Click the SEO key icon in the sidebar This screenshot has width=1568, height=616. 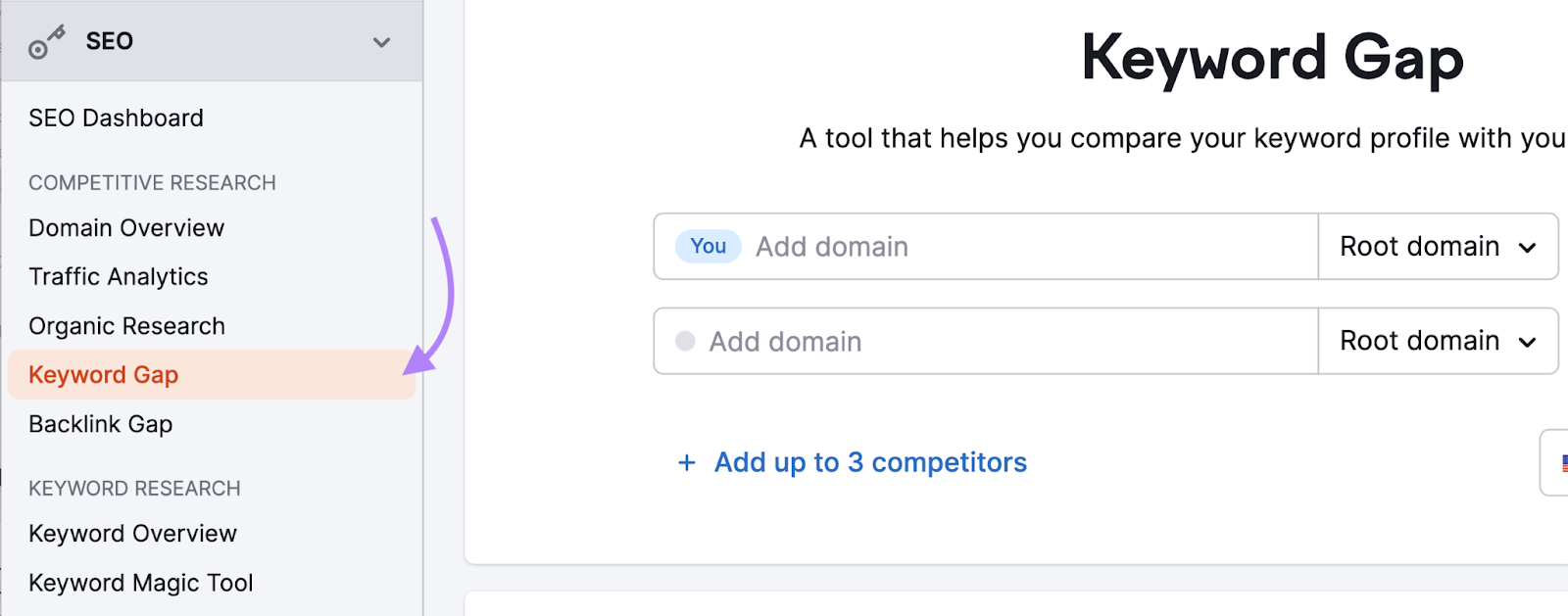[x=47, y=41]
